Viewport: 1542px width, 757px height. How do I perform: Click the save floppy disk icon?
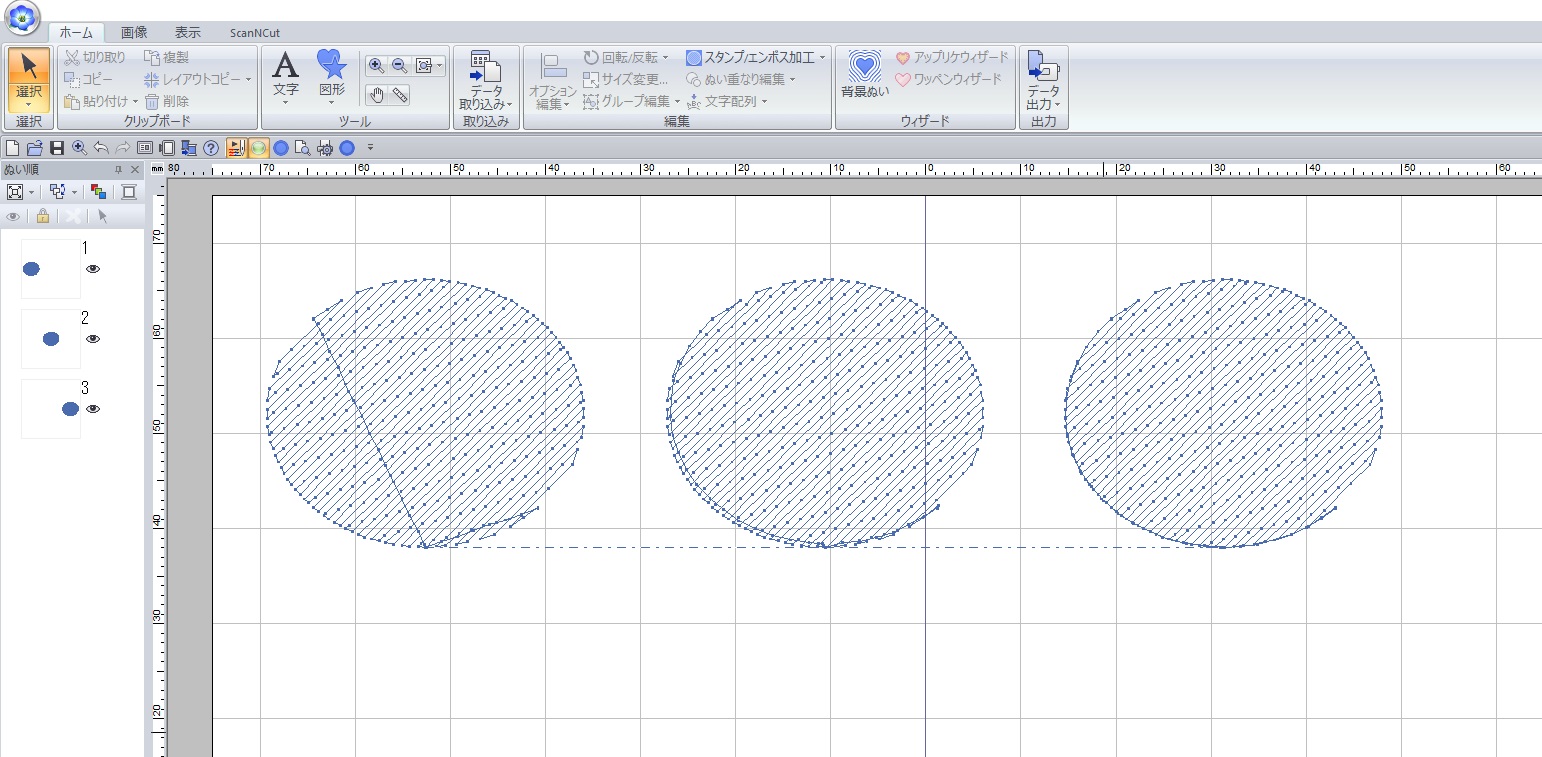tap(57, 148)
